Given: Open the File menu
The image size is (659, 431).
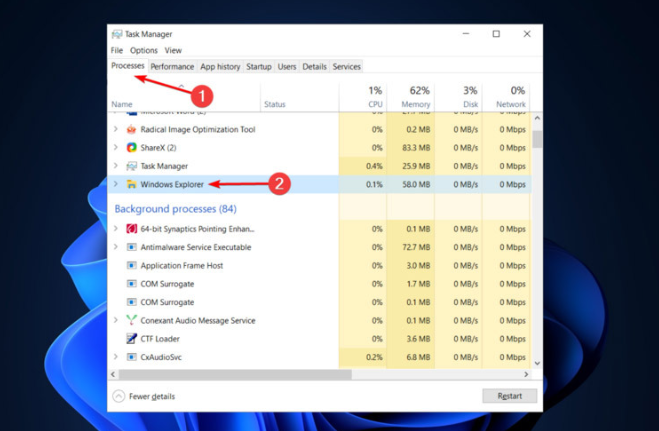Looking at the screenshot, I should pos(117,50).
